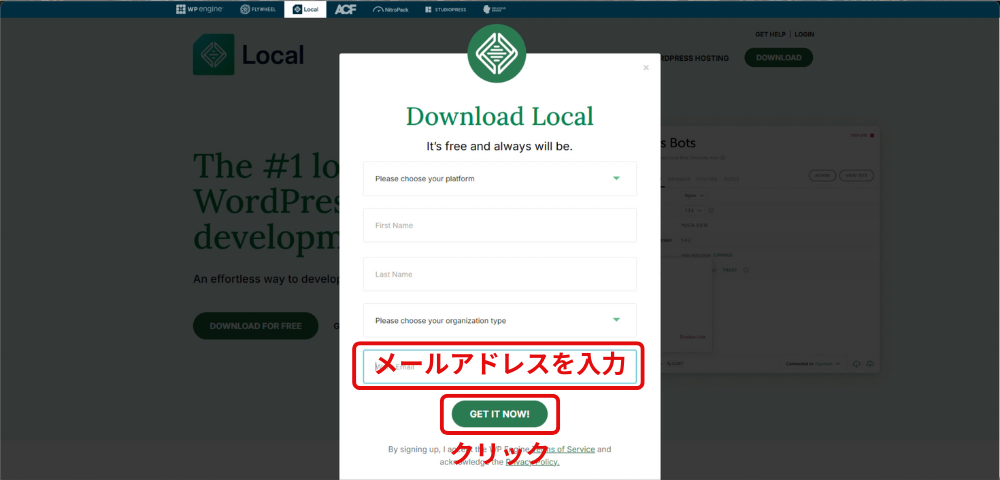Click the green Local logo atop the dialog
Screen dimensions: 1000x480
(x=497, y=55)
